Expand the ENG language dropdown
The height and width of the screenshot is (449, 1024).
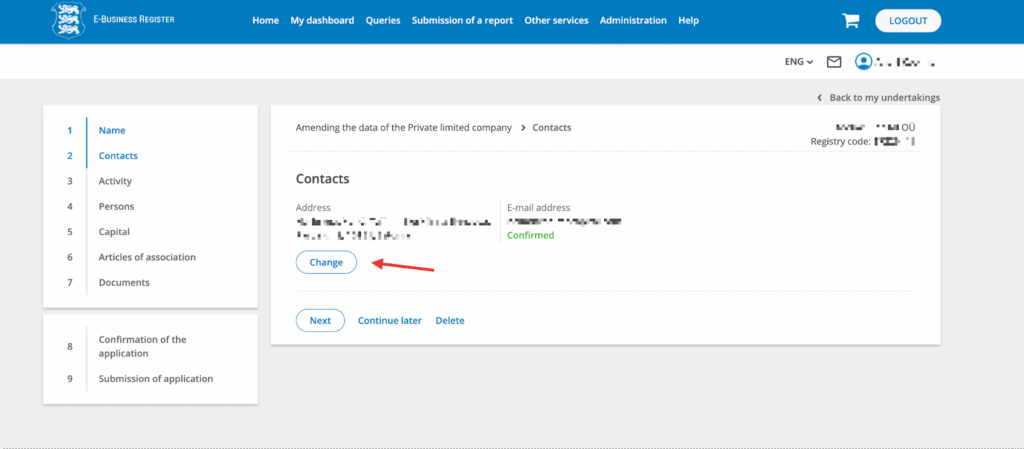pos(798,62)
